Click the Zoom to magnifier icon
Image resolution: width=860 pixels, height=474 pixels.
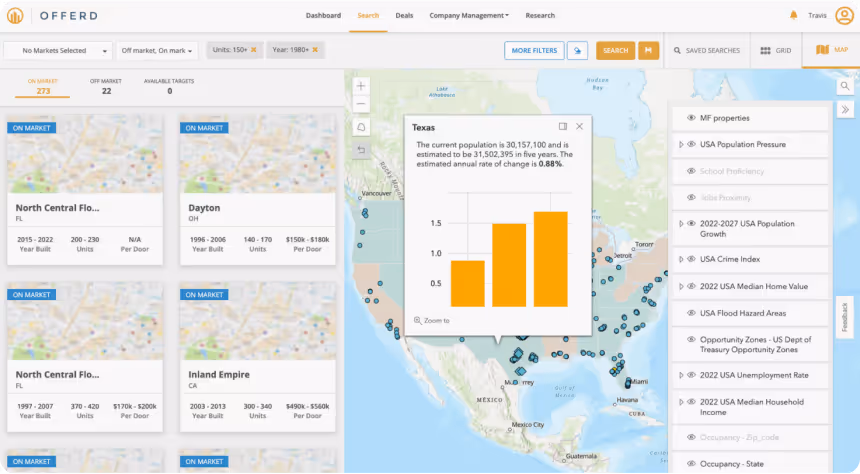pos(417,320)
